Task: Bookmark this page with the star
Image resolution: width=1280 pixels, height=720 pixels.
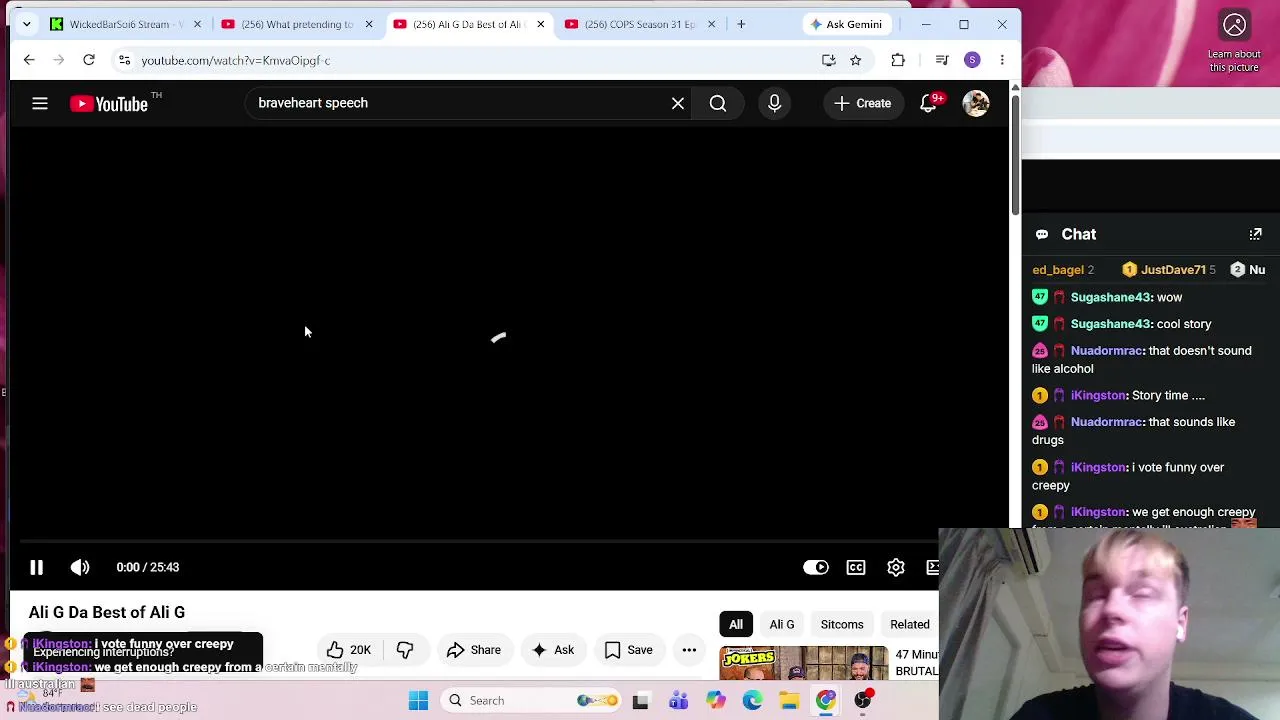Action: point(856,60)
